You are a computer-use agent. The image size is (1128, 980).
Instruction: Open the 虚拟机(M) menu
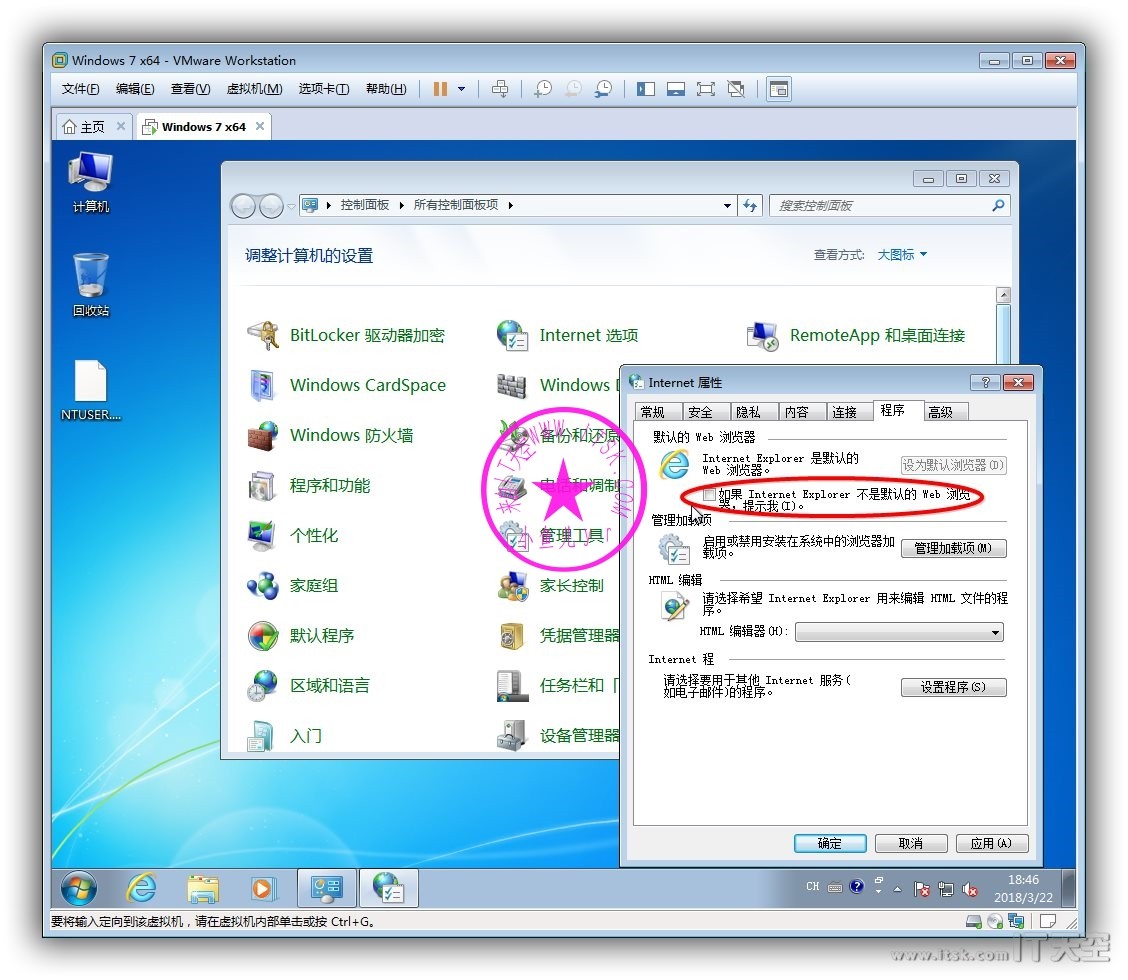(254, 89)
